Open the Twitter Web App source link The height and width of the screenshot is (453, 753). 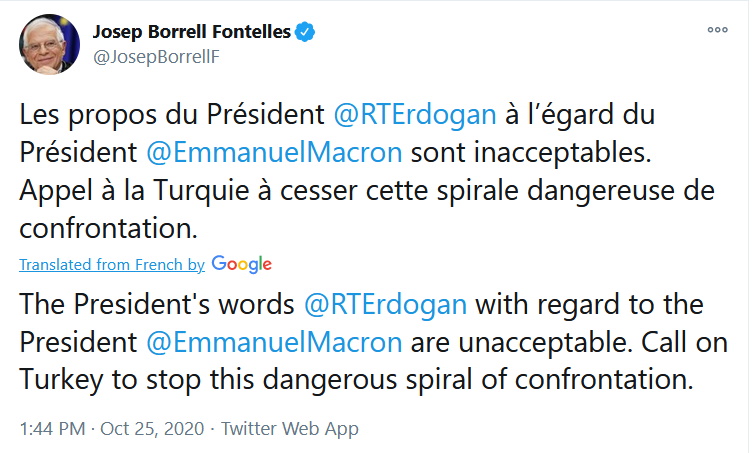(290, 429)
